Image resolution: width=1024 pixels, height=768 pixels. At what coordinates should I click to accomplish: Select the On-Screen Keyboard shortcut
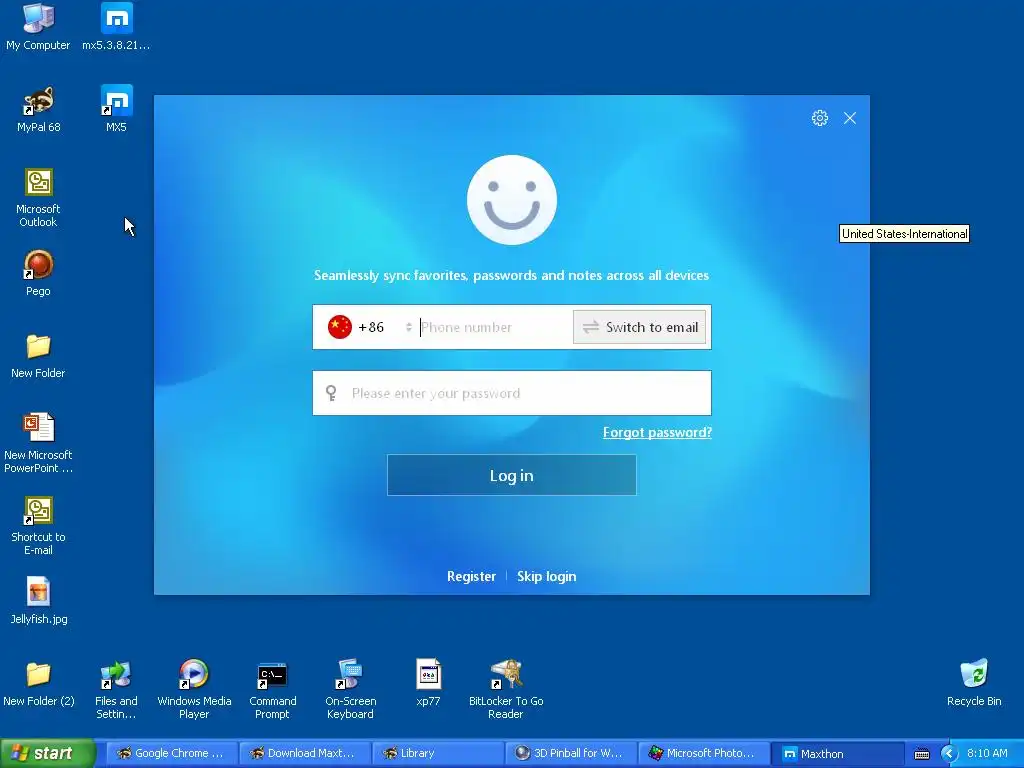[350, 690]
